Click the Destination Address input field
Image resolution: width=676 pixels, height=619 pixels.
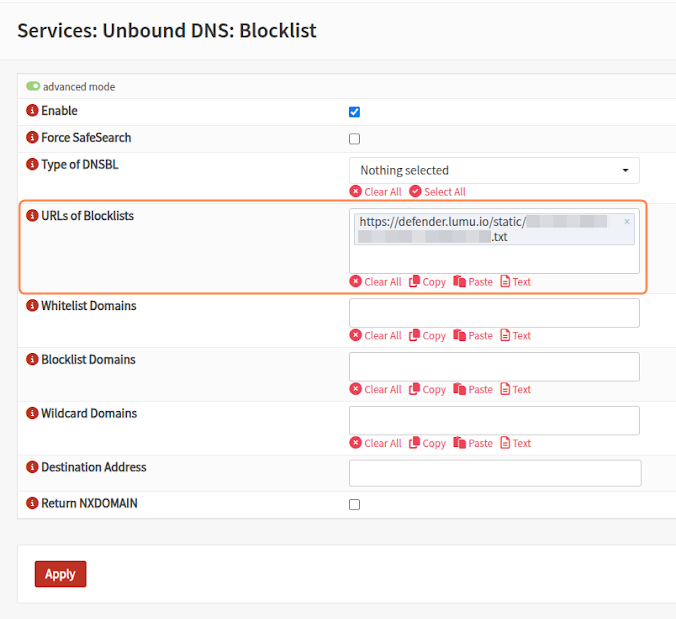pyautogui.click(x=494, y=473)
